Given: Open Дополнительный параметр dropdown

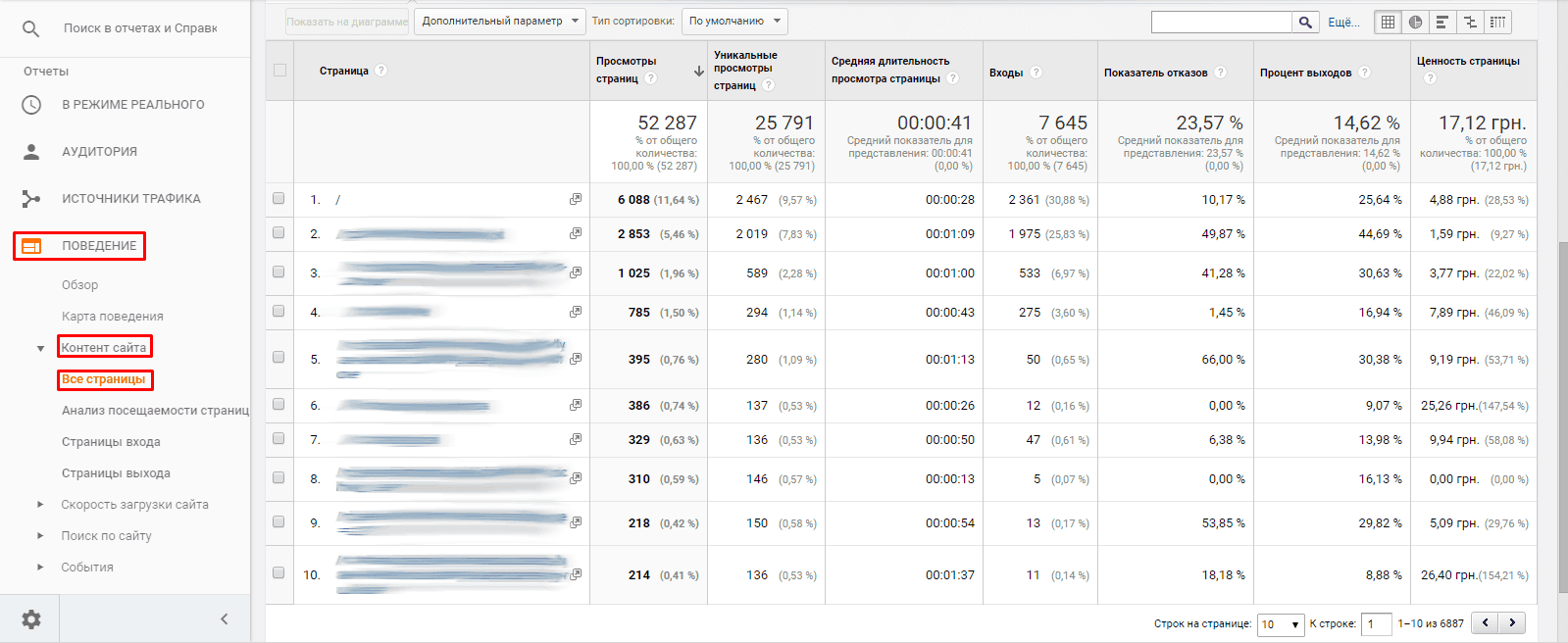Looking at the screenshot, I should tap(499, 21).
